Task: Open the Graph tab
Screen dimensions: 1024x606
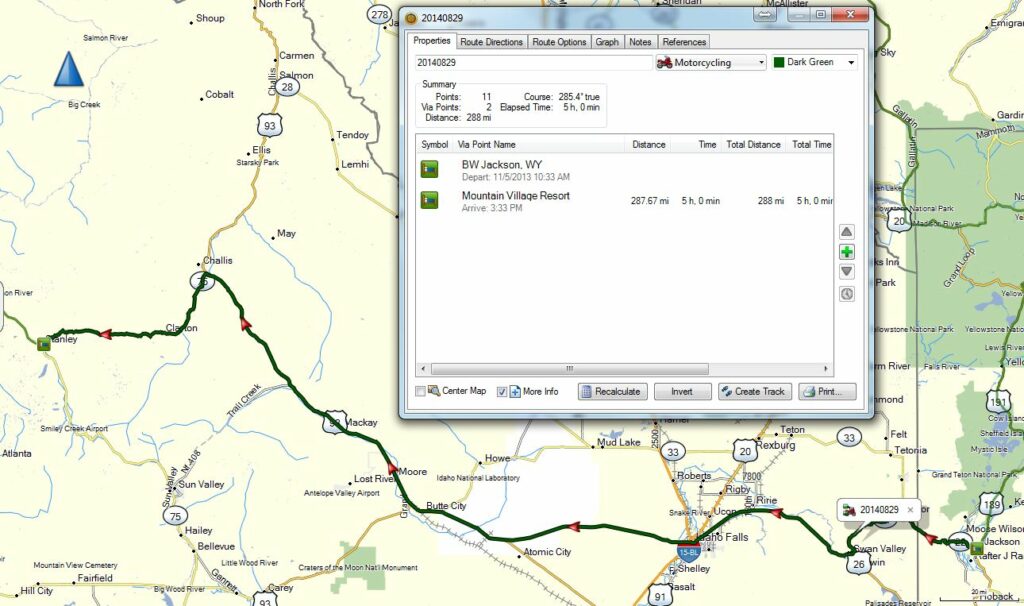Action: (x=606, y=42)
